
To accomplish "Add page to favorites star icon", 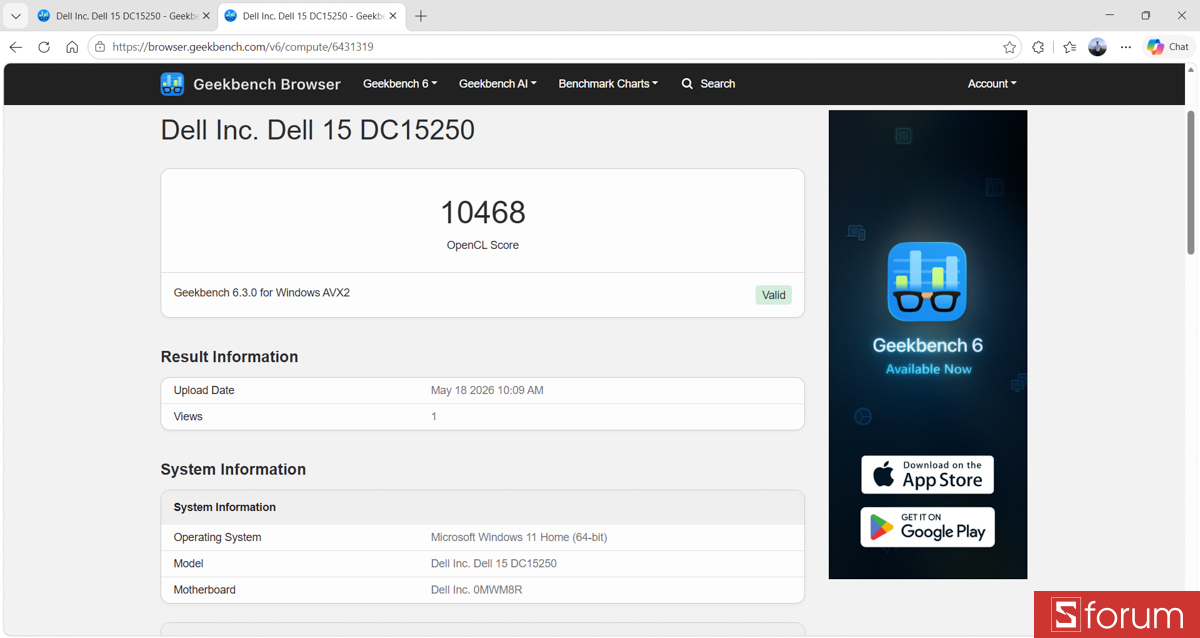I will click(1010, 47).
